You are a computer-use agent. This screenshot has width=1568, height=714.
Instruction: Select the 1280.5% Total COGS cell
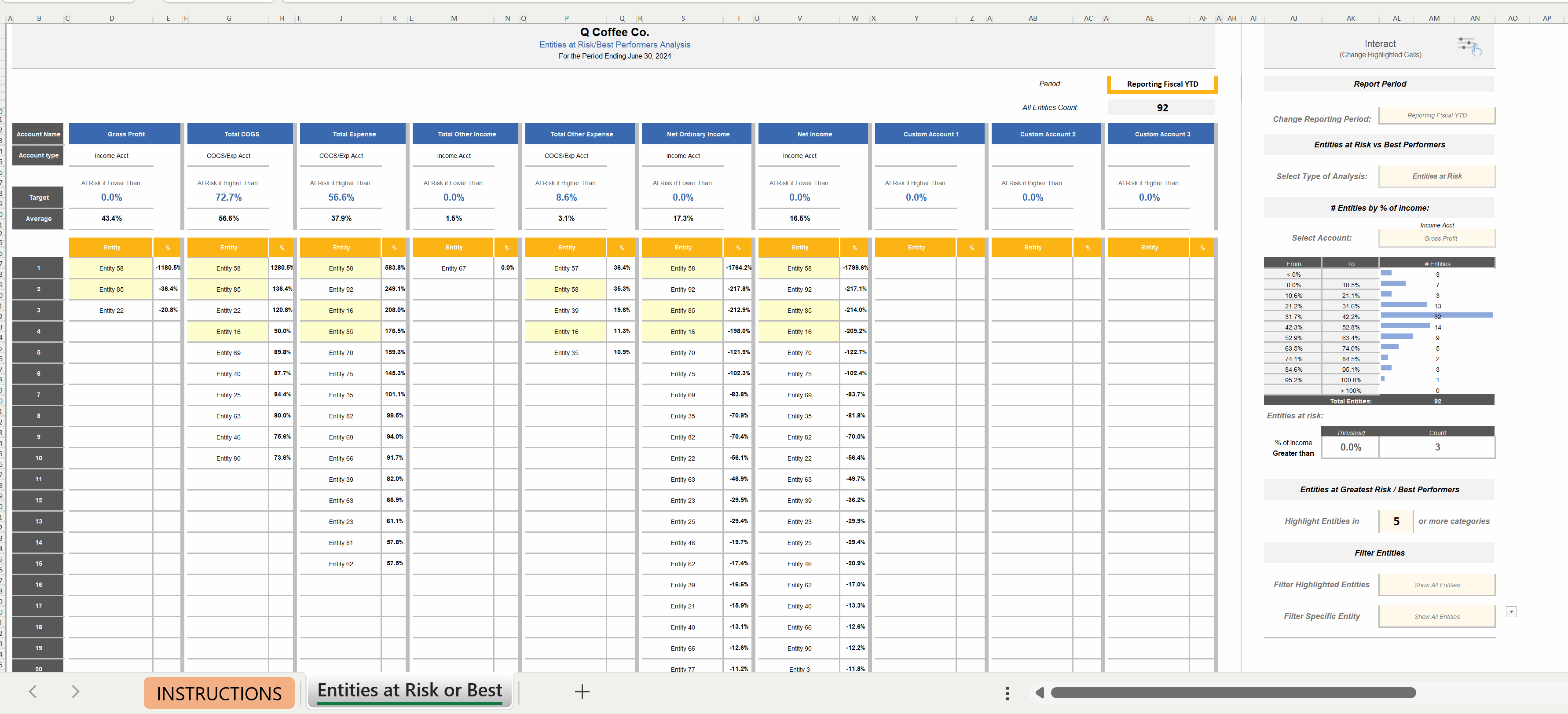[282, 268]
